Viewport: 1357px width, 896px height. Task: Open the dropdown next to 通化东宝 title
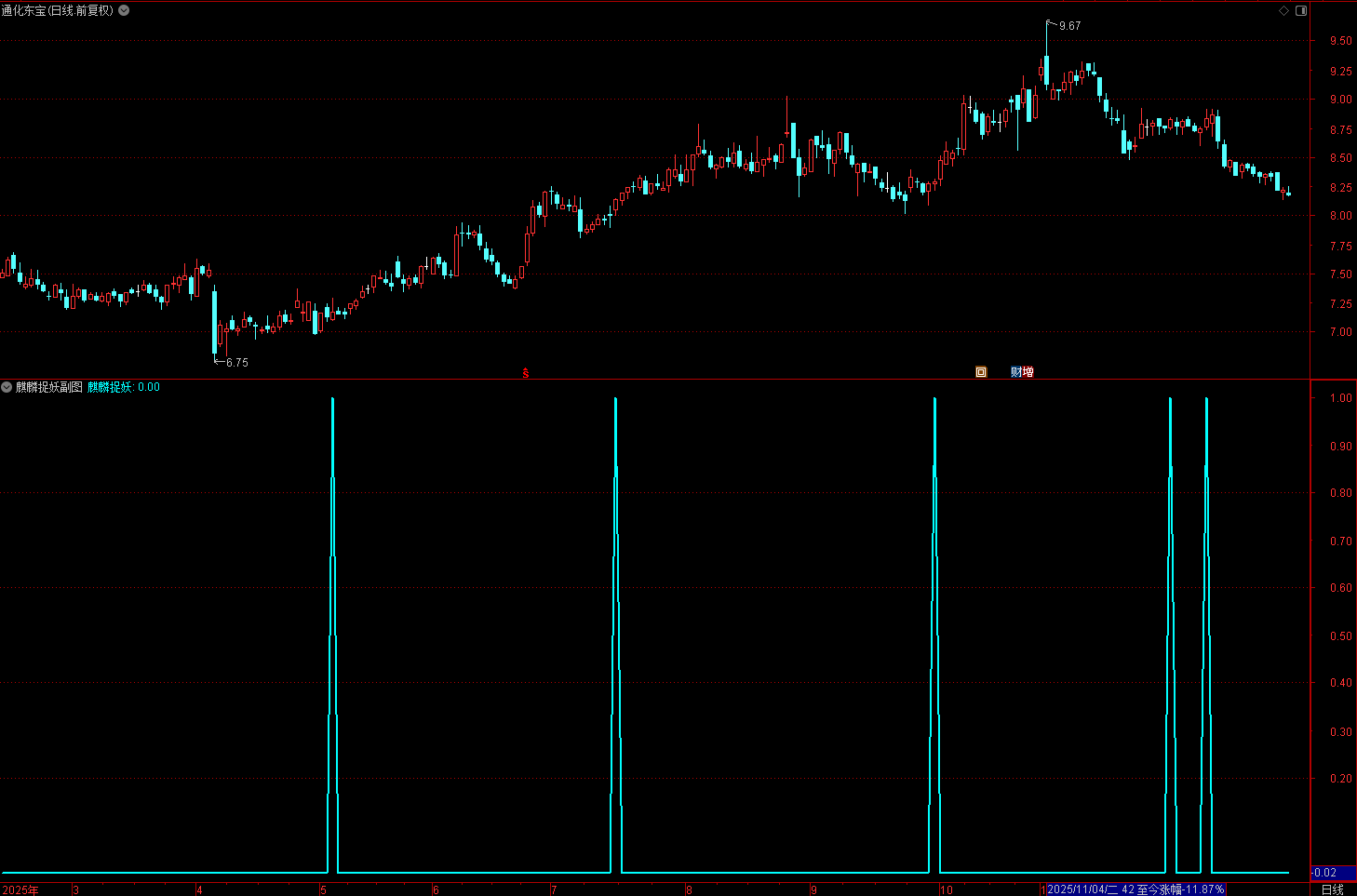coord(124,10)
